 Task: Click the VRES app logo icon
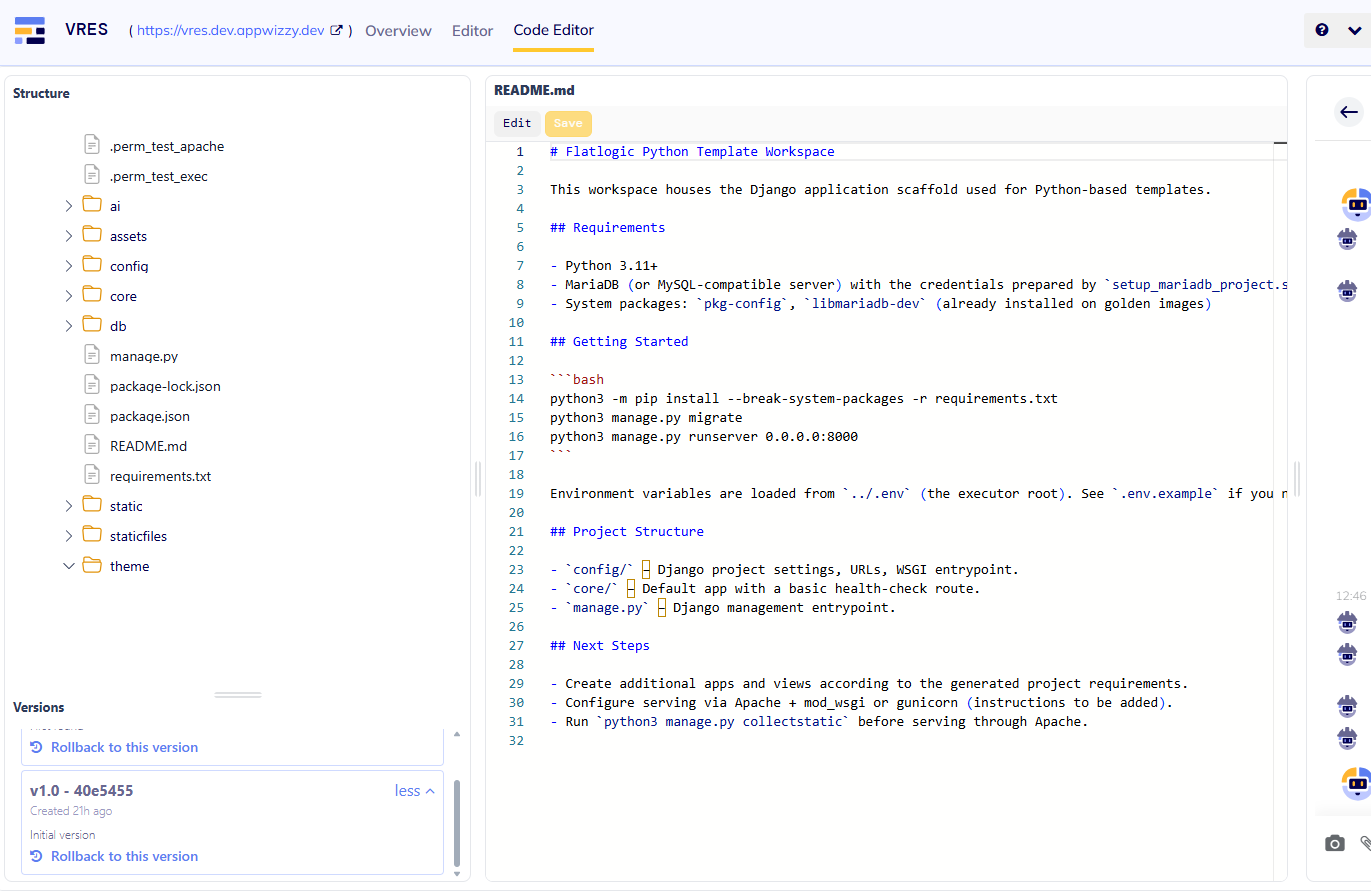coord(30,30)
